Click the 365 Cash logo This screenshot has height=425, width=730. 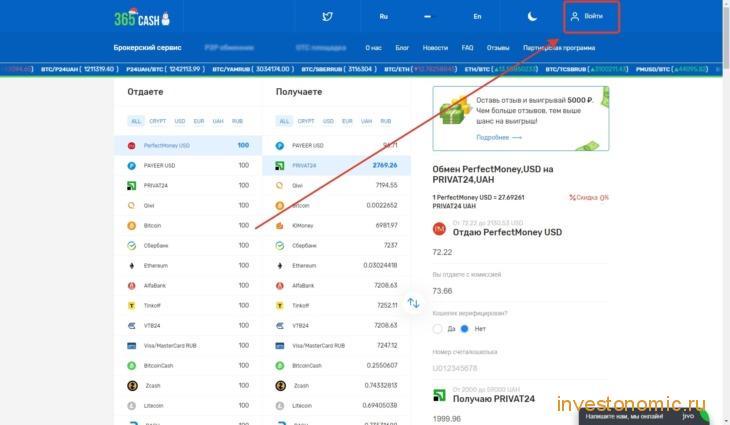pos(142,18)
